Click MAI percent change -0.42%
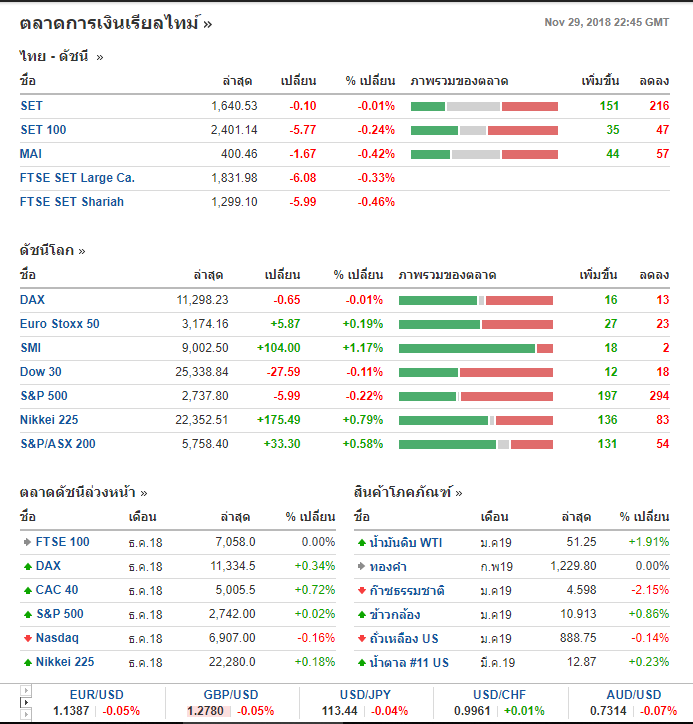This screenshot has width=693, height=724. pos(376,154)
